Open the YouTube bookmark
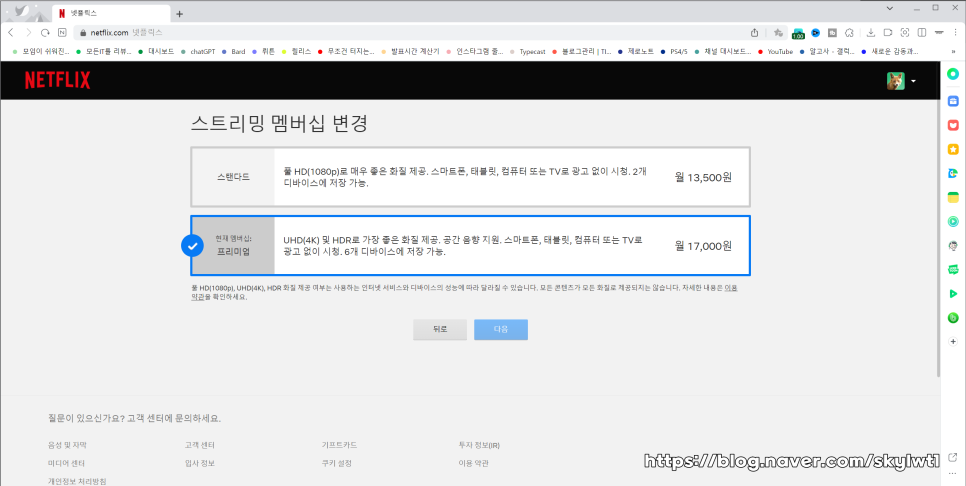Viewport: 966px width, 486px height. click(775, 52)
